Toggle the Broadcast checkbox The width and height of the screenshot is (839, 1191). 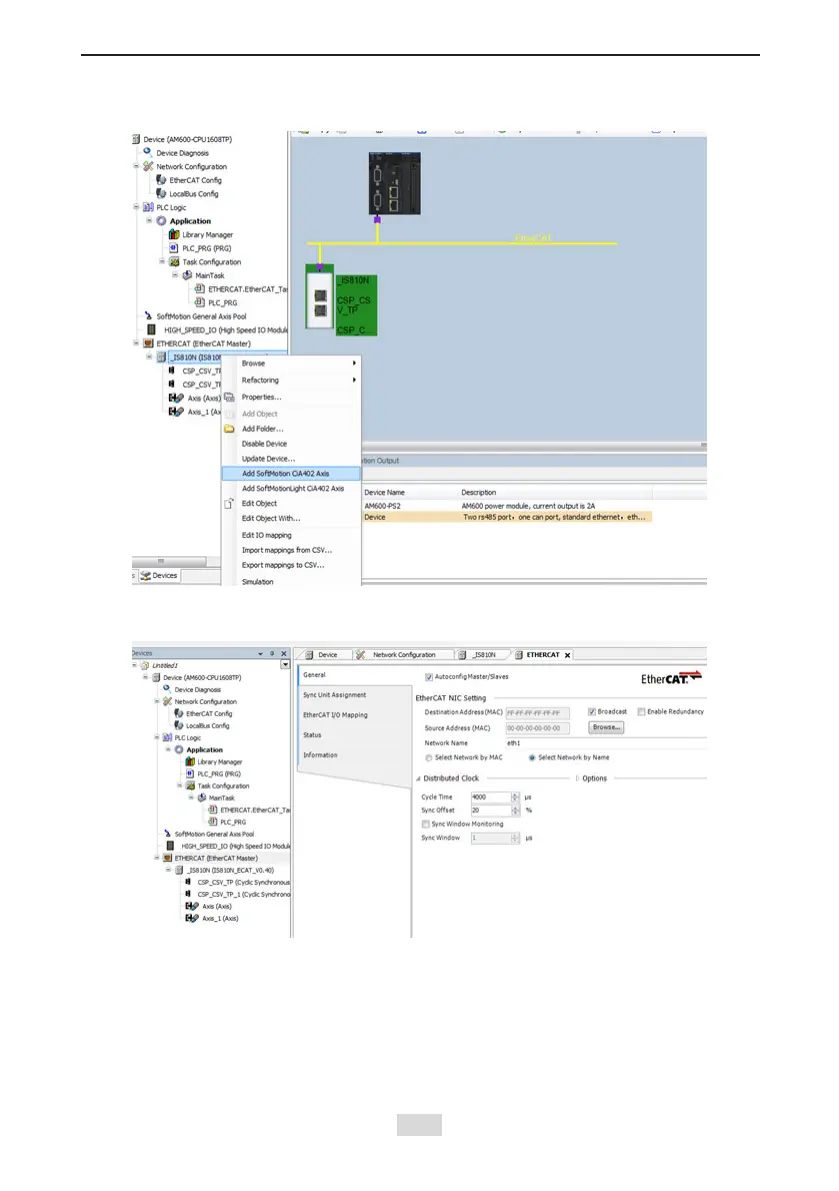(x=591, y=712)
